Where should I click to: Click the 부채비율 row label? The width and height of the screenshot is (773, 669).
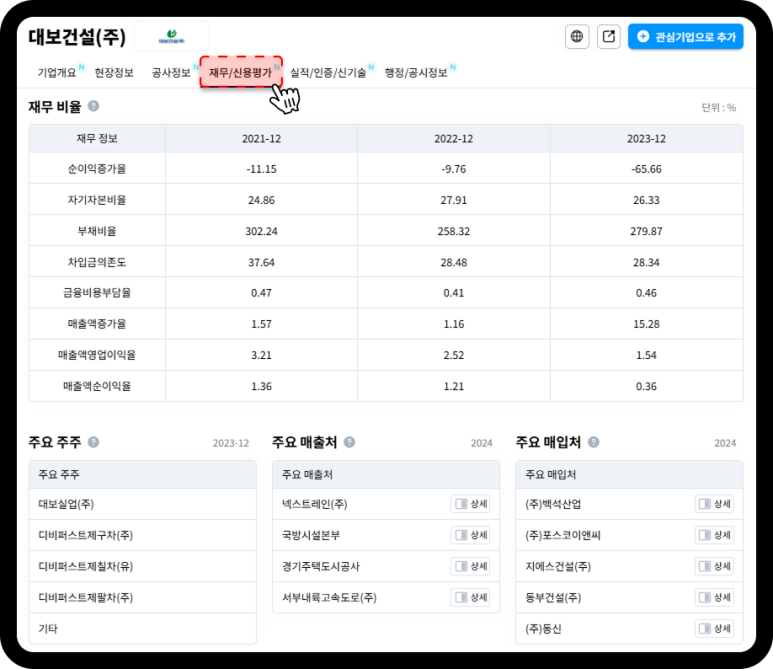click(97, 231)
